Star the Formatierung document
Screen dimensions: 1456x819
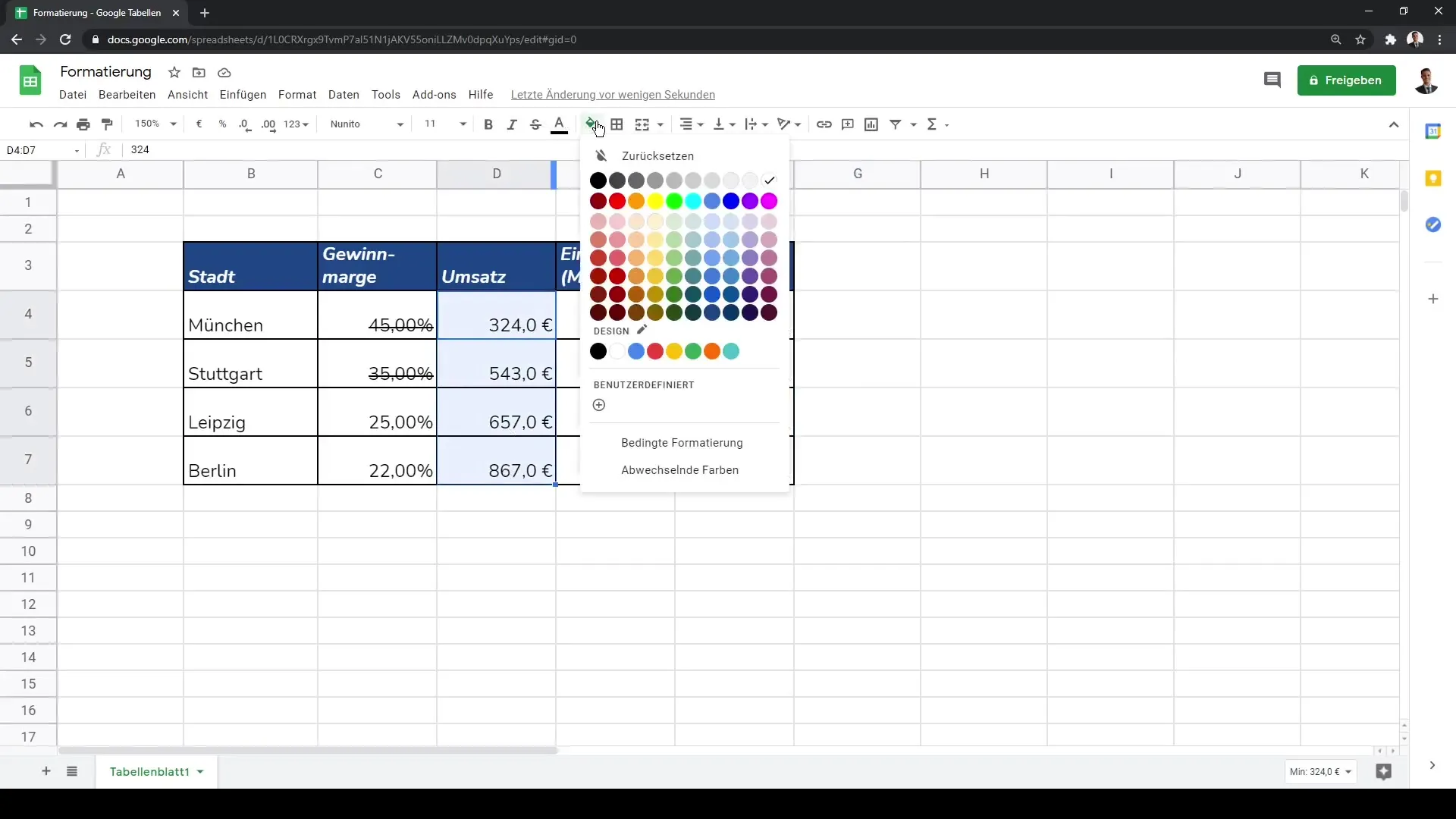[174, 73]
